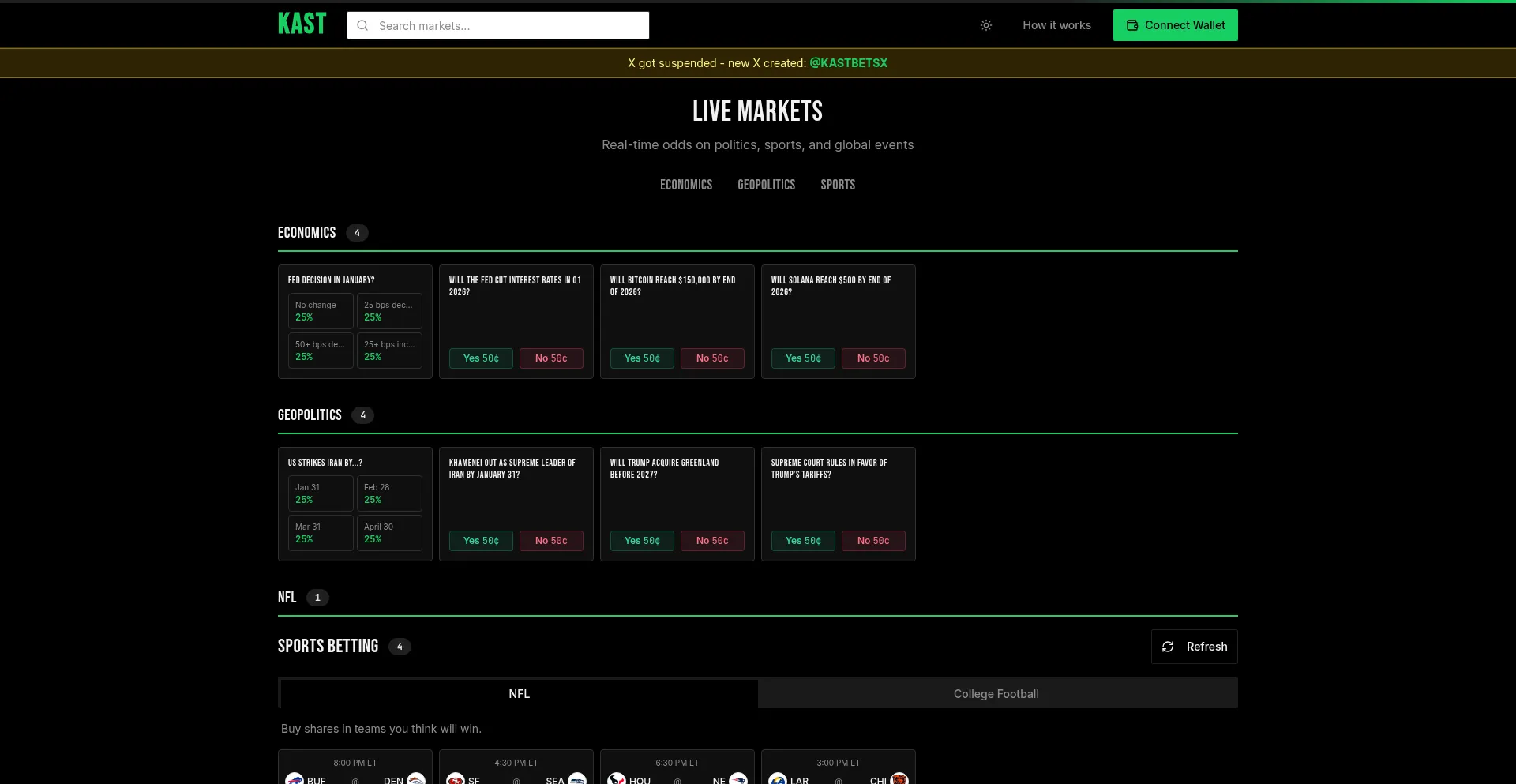The height and width of the screenshot is (784, 1516).
Task: Click the KAST logo in the header
Action: 302,23
